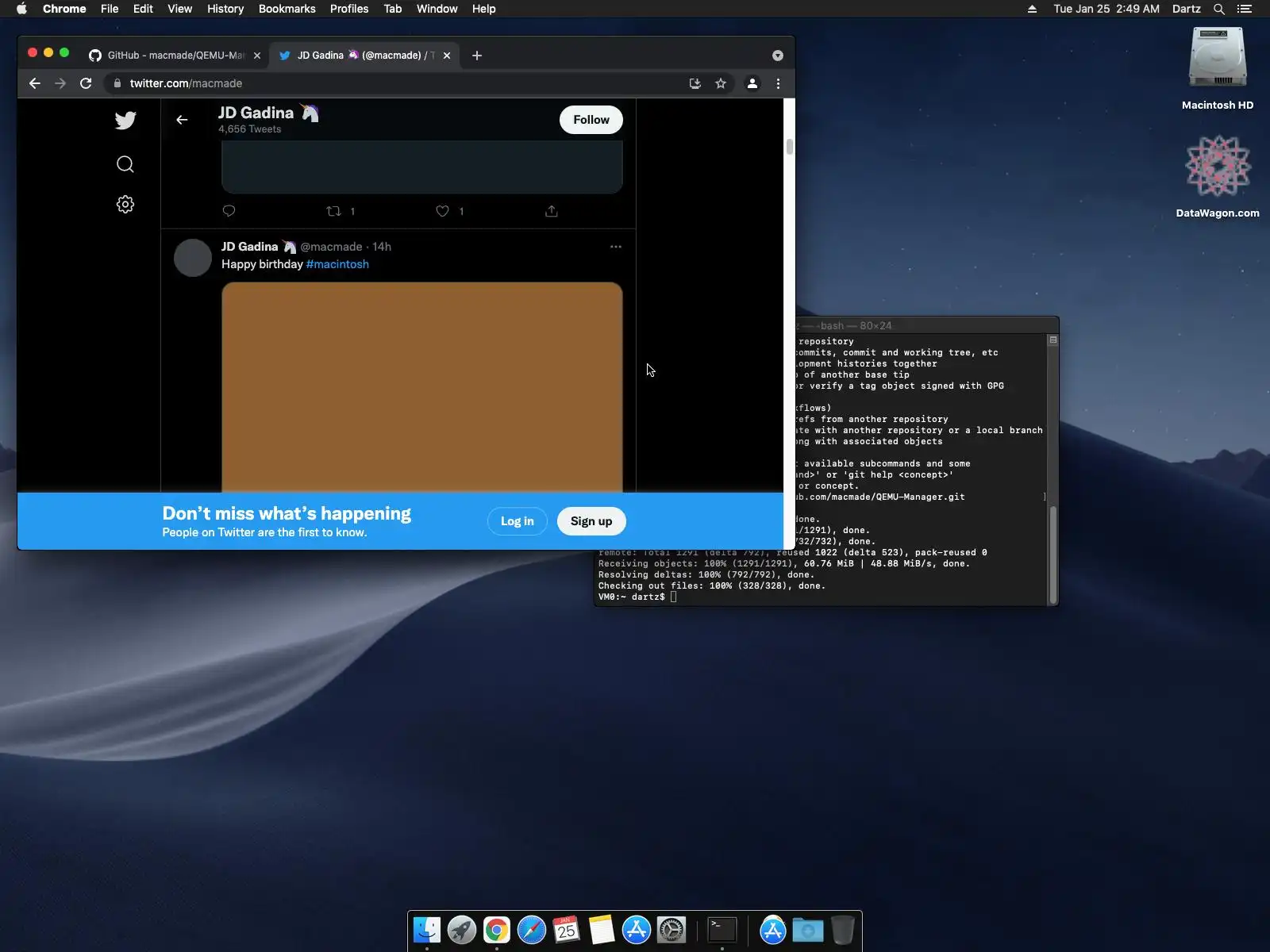Open Notes from the Dock
The width and height of the screenshot is (1270, 952).
click(x=602, y=930)
